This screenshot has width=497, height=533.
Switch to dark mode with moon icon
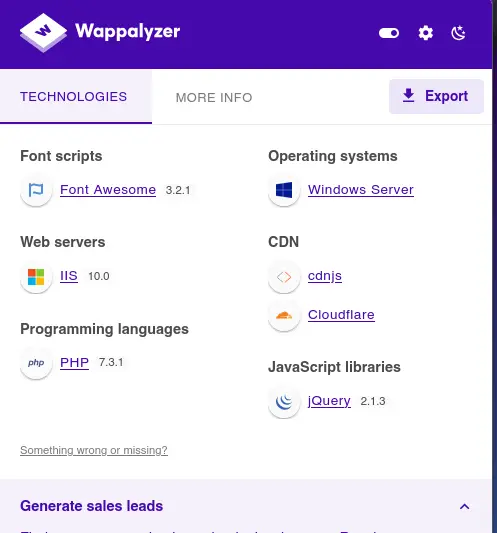[x=458, y=33]
